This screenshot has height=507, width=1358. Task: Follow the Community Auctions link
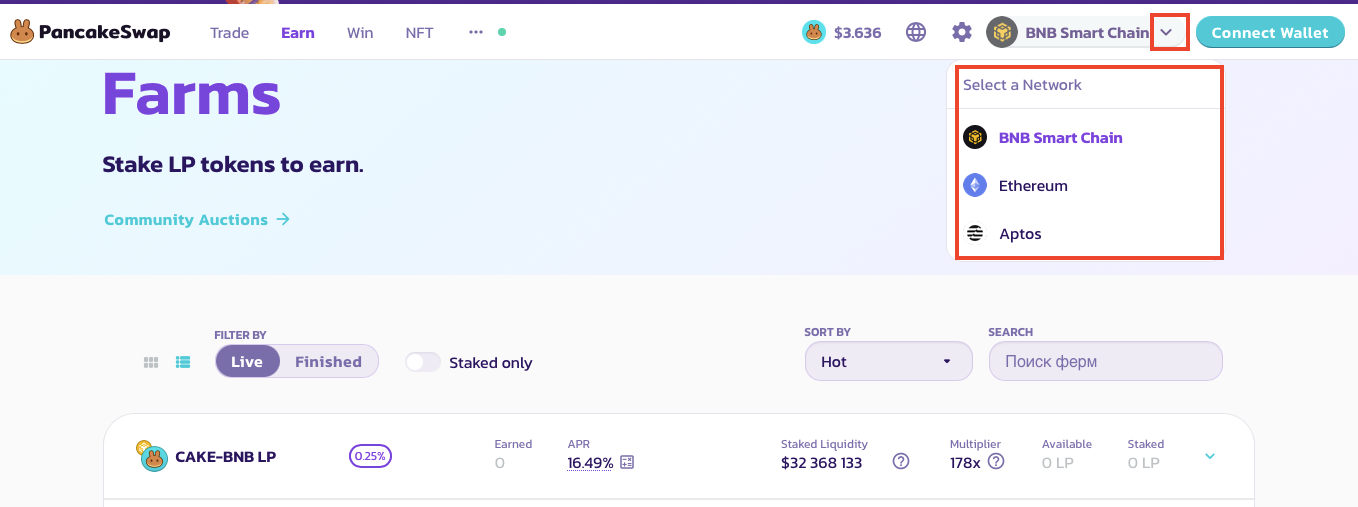click(196, 220)
